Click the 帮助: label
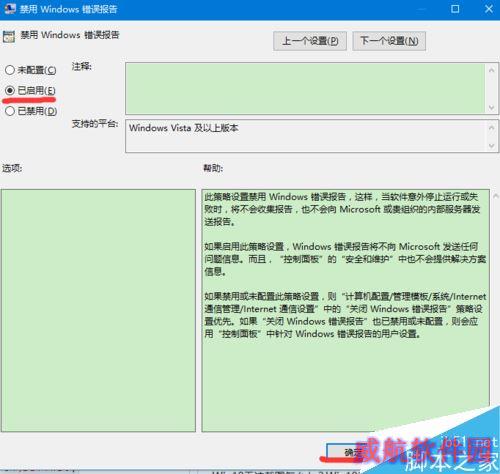The width and height of the screenshot is (500, 474). tap(213, 168)
